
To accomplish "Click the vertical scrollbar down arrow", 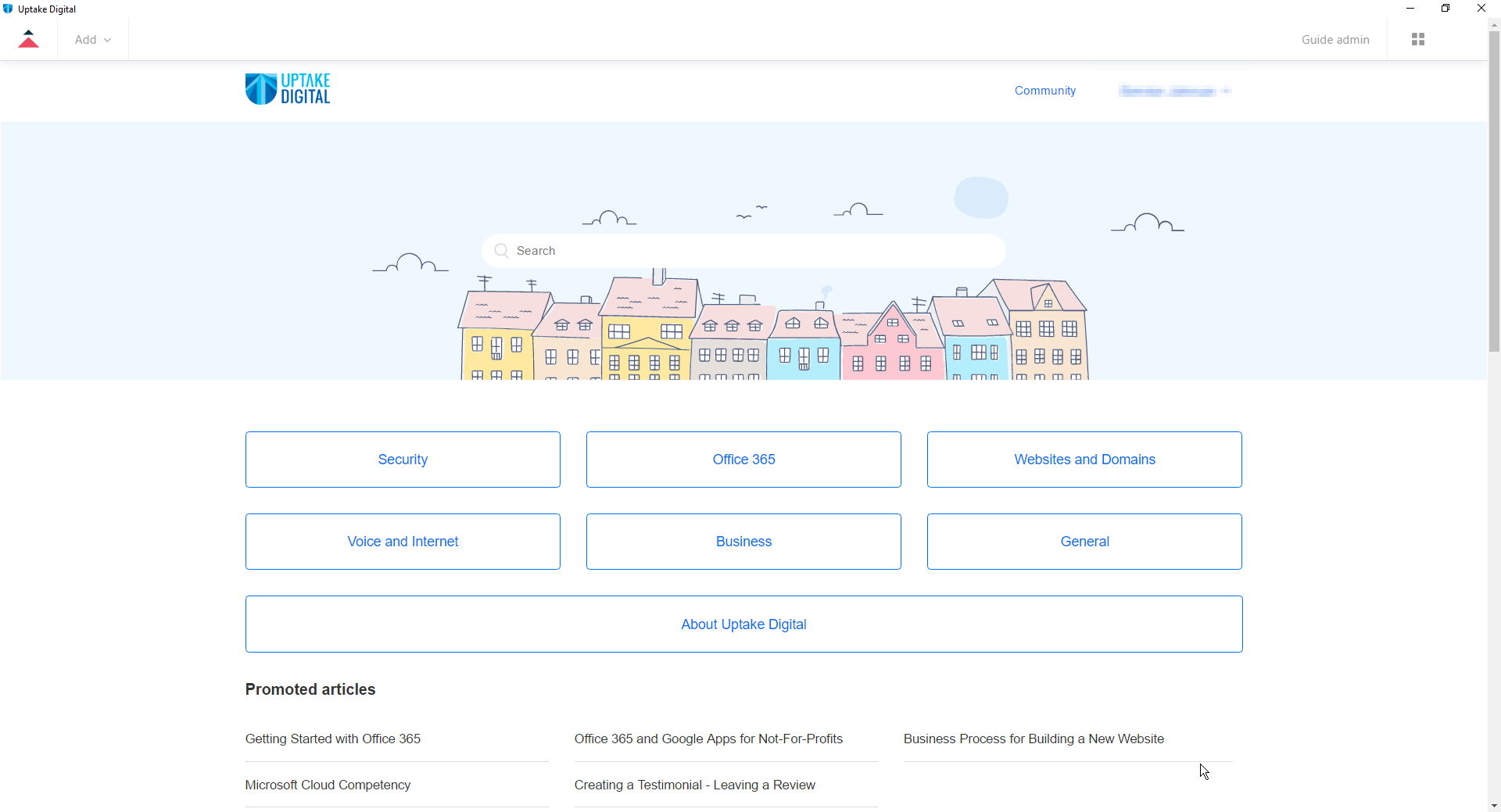I will click(x=1494, y=806).
